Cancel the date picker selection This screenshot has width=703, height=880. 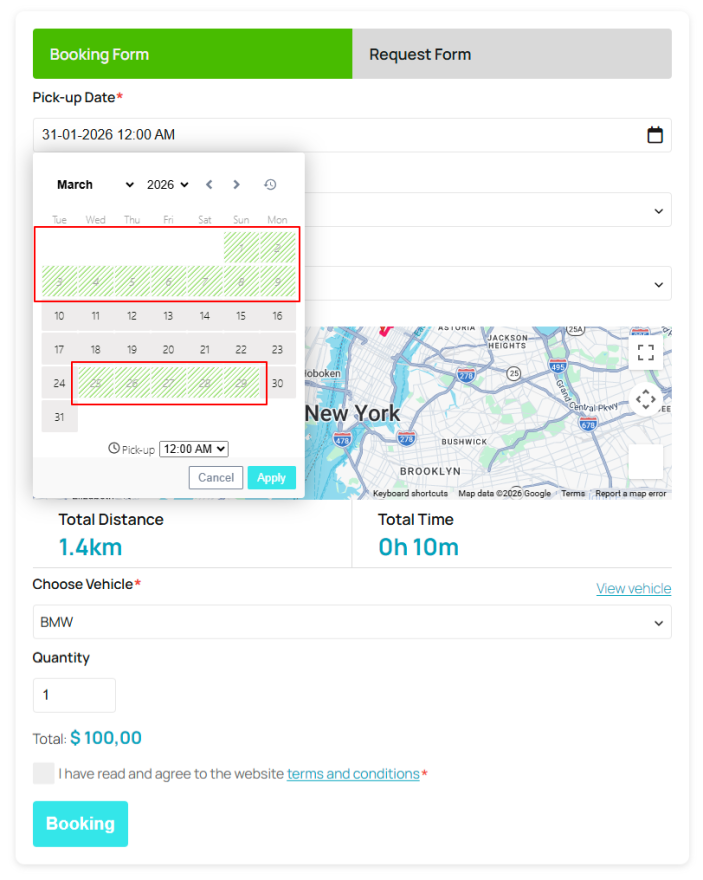tap(215, 478)
